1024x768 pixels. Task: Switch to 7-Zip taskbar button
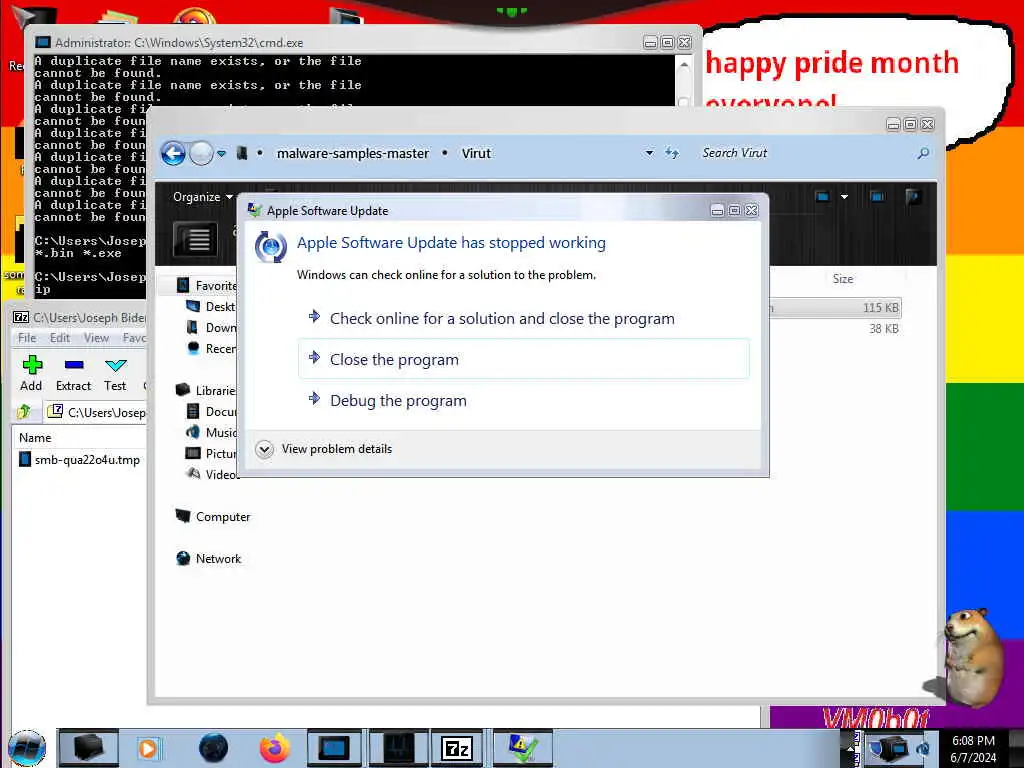pyautogui.click(x=457, y=748)
